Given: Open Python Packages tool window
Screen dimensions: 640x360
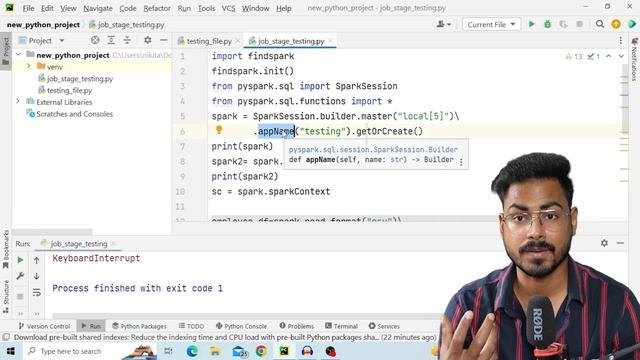Looking at the screenshot, I should [139, 326].
